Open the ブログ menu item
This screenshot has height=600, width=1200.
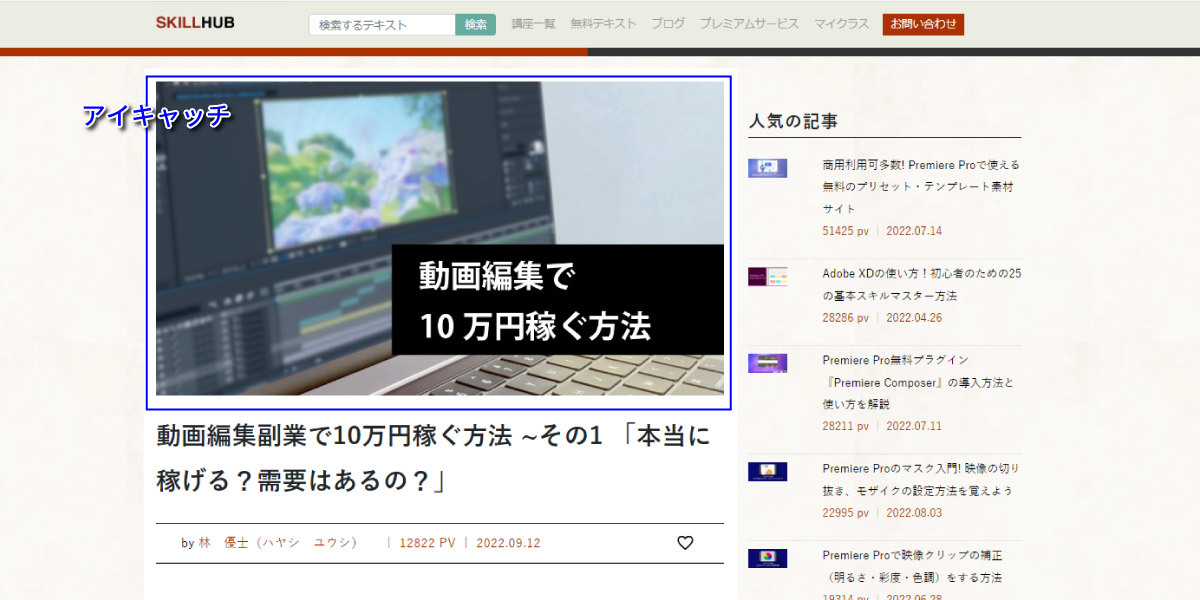[x=668, y=24]
